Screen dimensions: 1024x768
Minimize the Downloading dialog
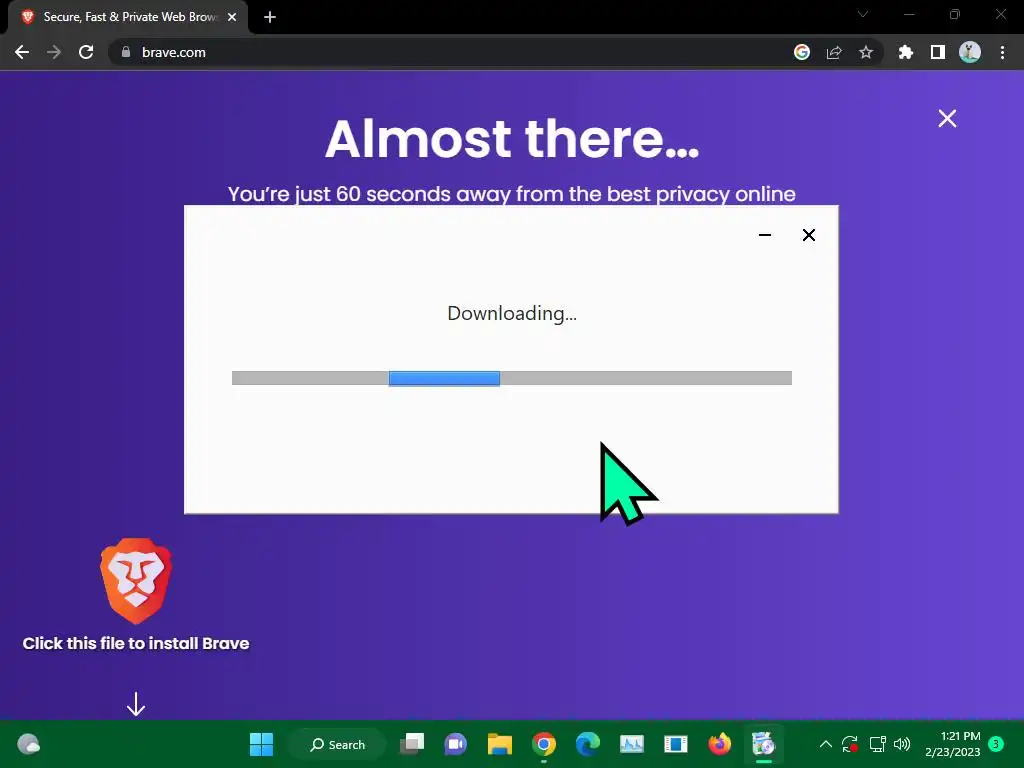[765, 235]
